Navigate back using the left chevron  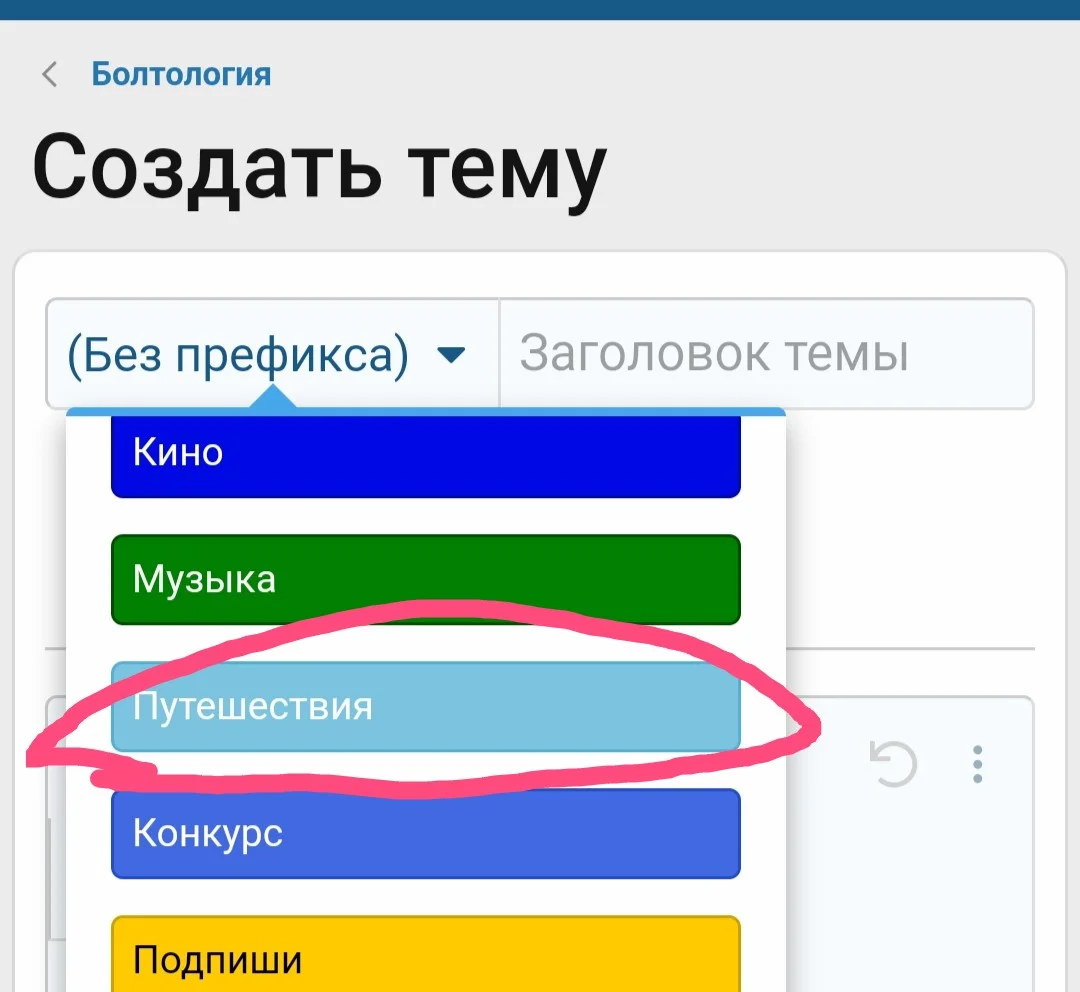pyautogui.click(x=49, y=74)
